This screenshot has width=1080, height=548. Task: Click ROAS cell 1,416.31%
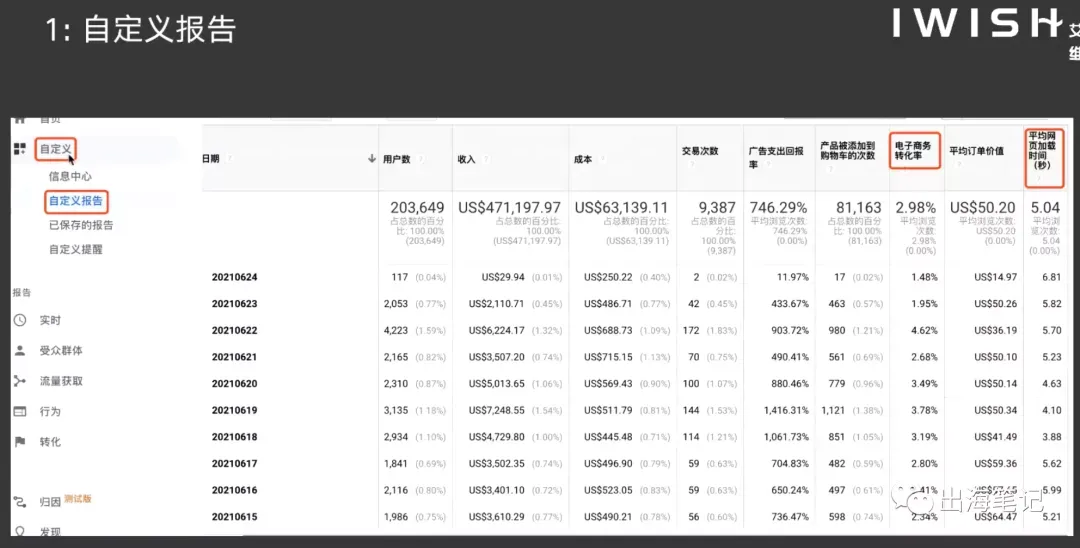point(786,410)
